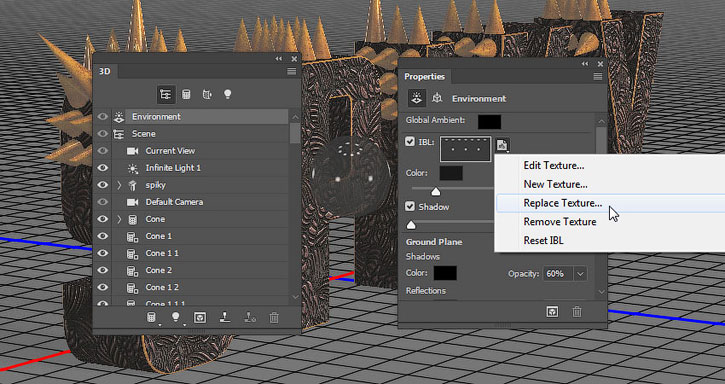Choose Remove Texture from menu

click(559, 222)
